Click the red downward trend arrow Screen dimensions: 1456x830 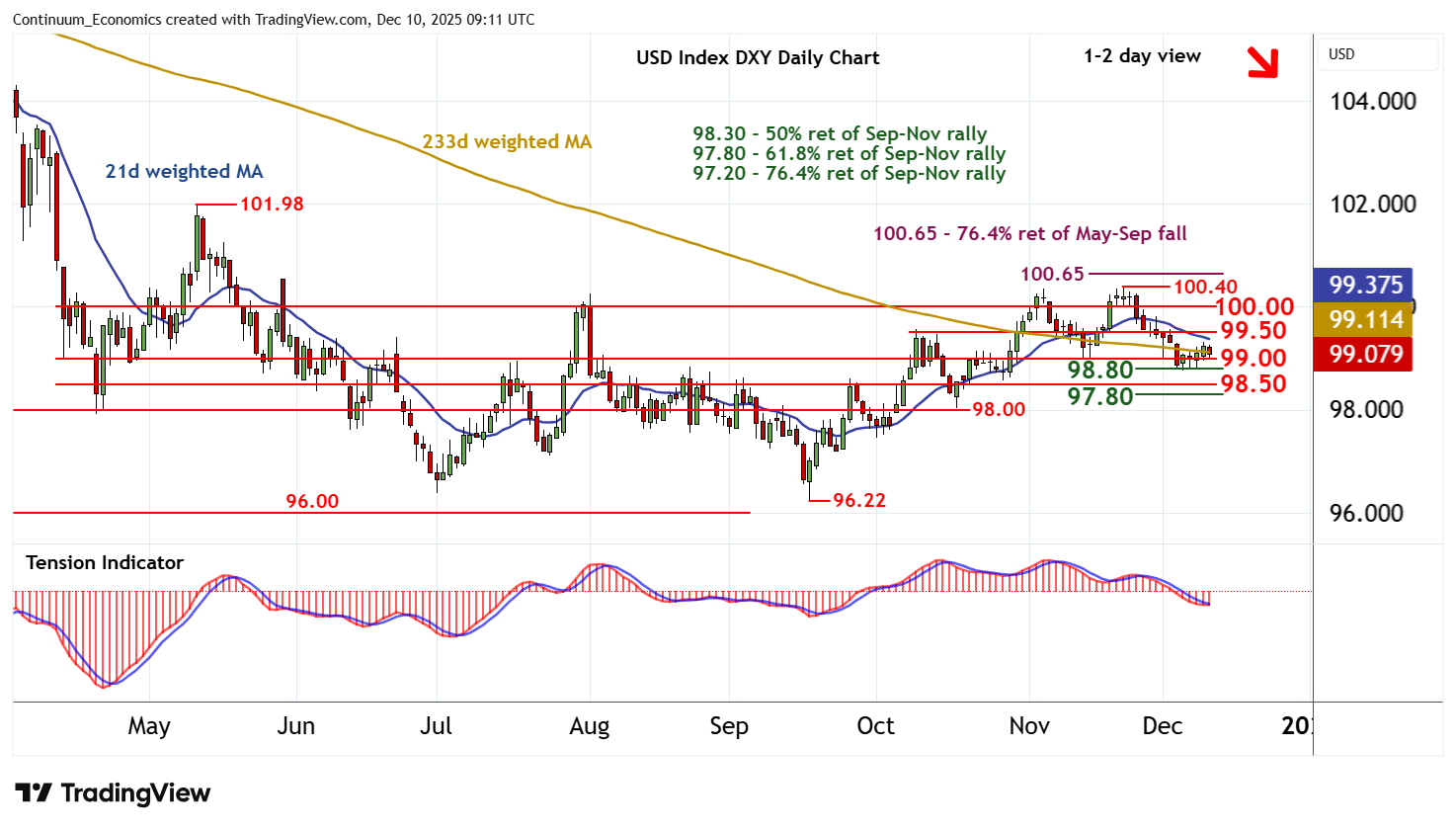pyautogui.click(x=1262, y=62)
